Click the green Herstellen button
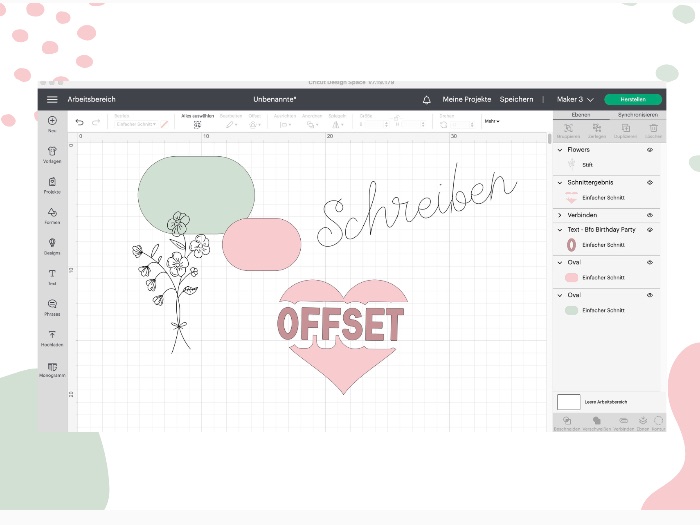This screenshot has height=525, width=700. [x=632, y=100]
